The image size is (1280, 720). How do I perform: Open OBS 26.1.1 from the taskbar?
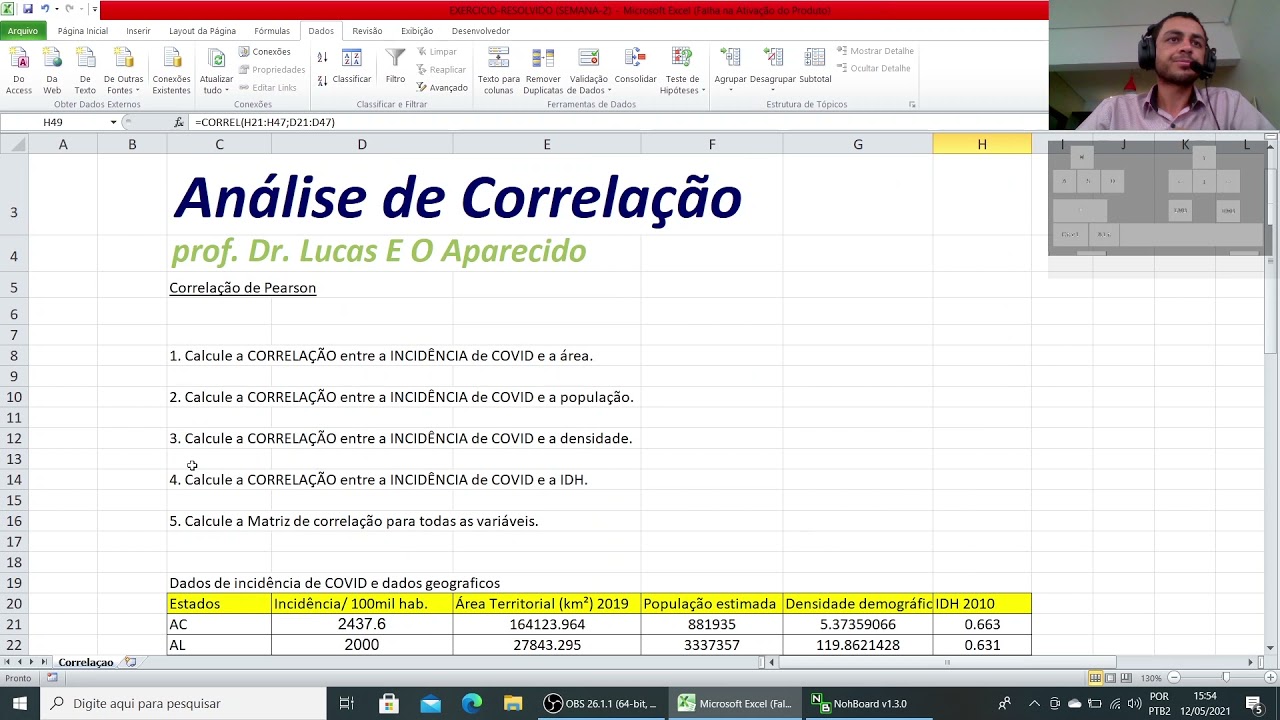tap(600, 703)
